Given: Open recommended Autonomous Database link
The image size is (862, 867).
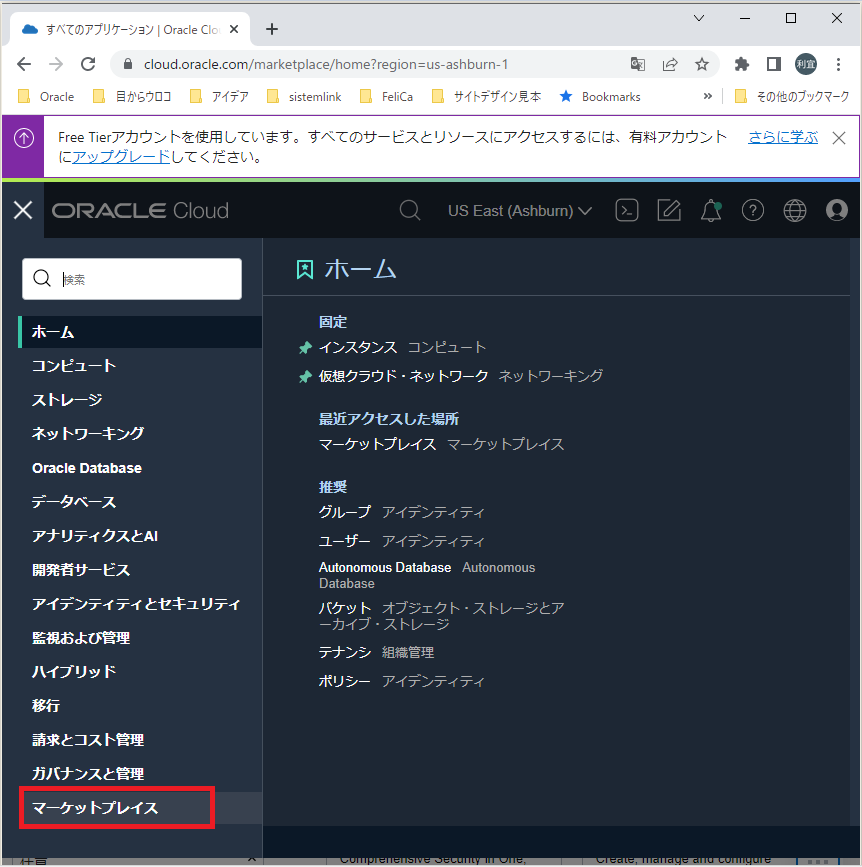Looking at the screenshot, I should tap(385, 568).
